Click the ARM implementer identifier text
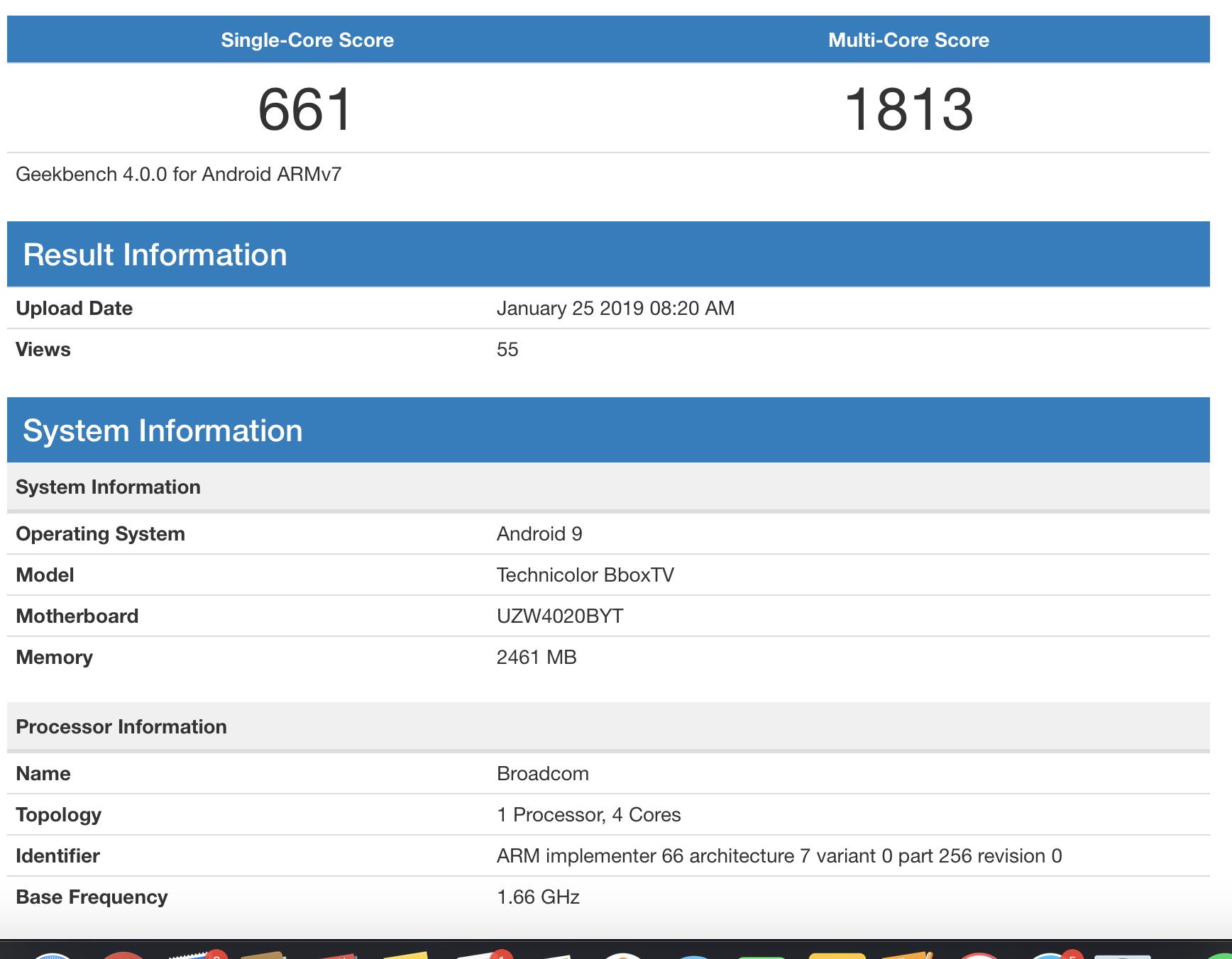The image size is (1232, 959). coord(779,856)
